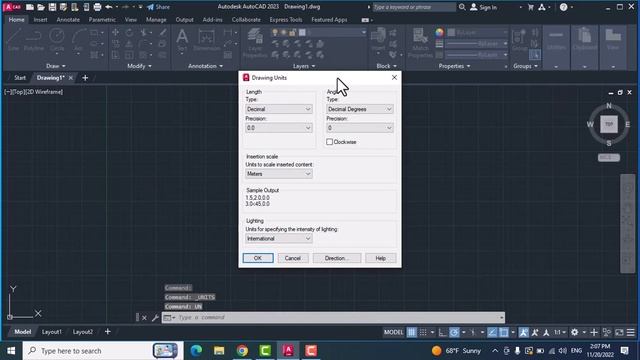Viewport: 640px width, 360px height.
Task: Click the Isolate Objects status bar icon
Action: (607, 332)
